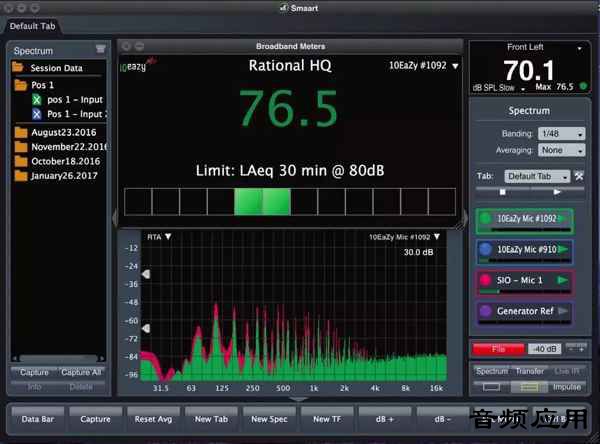Screen dimensions: 600x444
Task: Click the 70.1 SPL readout
Action: tap(529, 70)
